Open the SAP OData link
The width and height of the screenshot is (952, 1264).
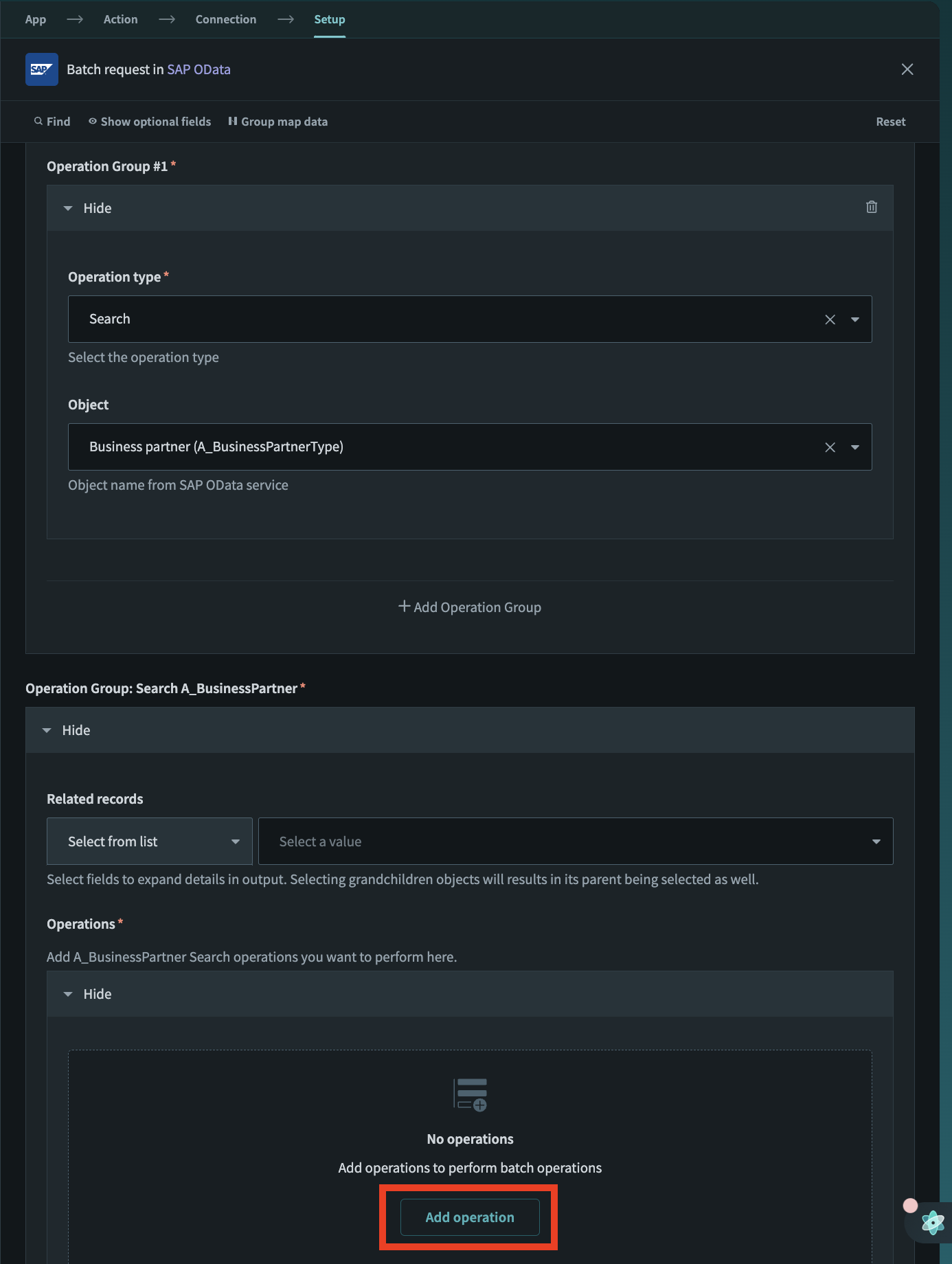pyautogui.click(x=199, y=69)
